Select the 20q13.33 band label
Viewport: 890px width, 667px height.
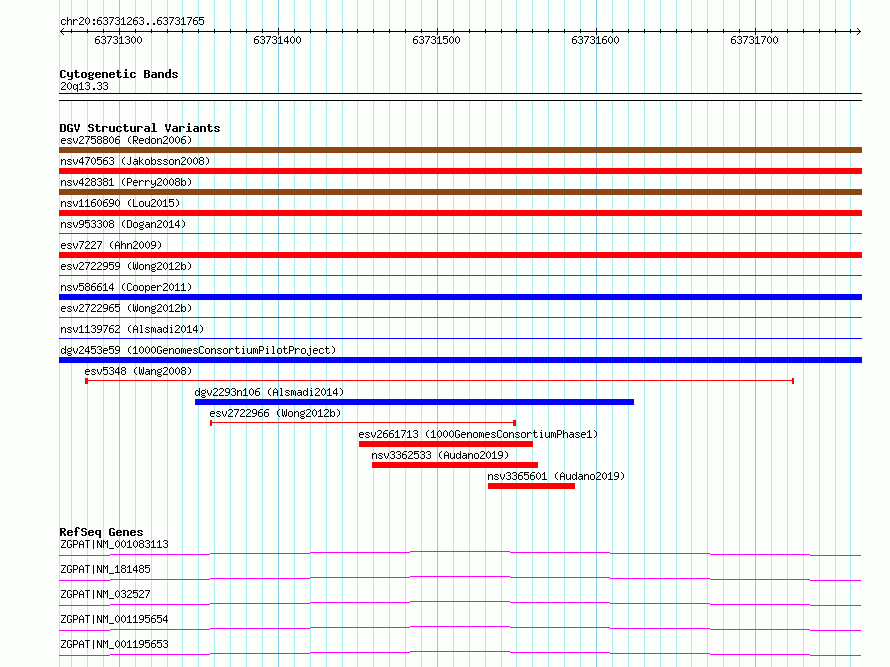(x=84, y=86)
